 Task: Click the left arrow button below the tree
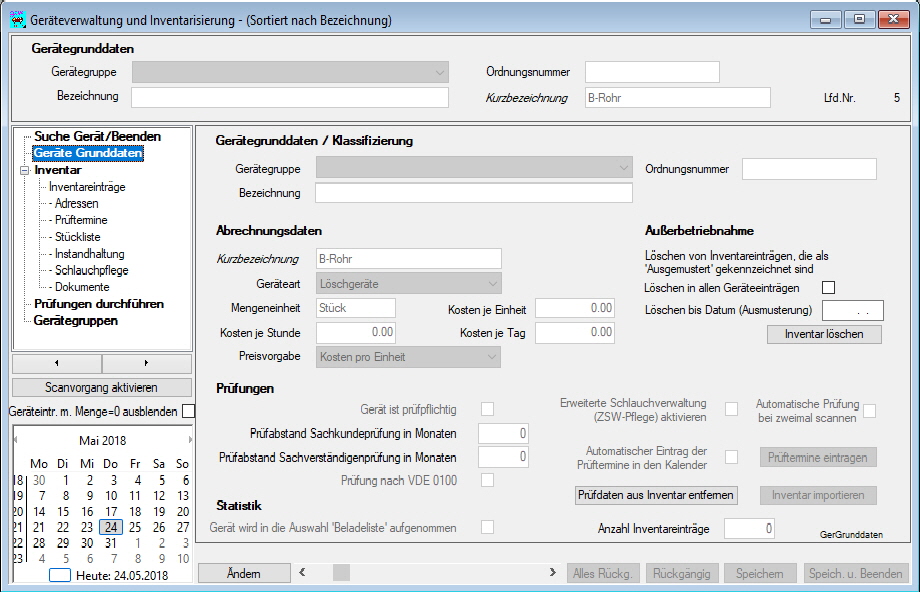[56, 363]
